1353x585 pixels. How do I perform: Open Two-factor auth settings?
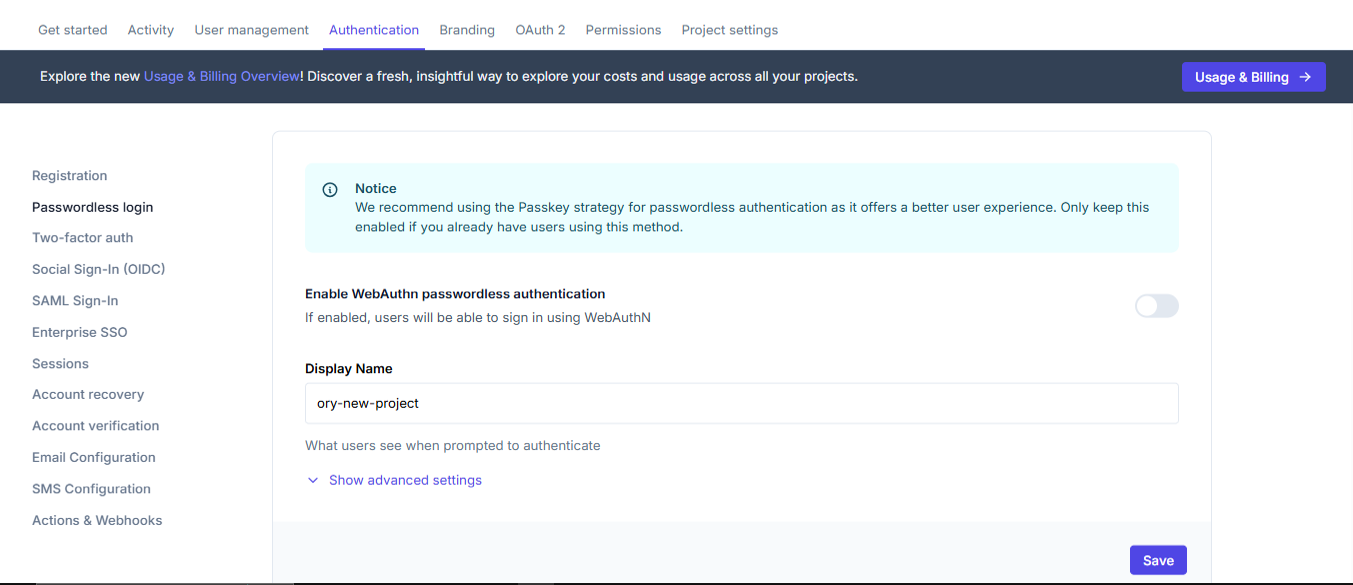pyautogui.click(x=82, y=237)
